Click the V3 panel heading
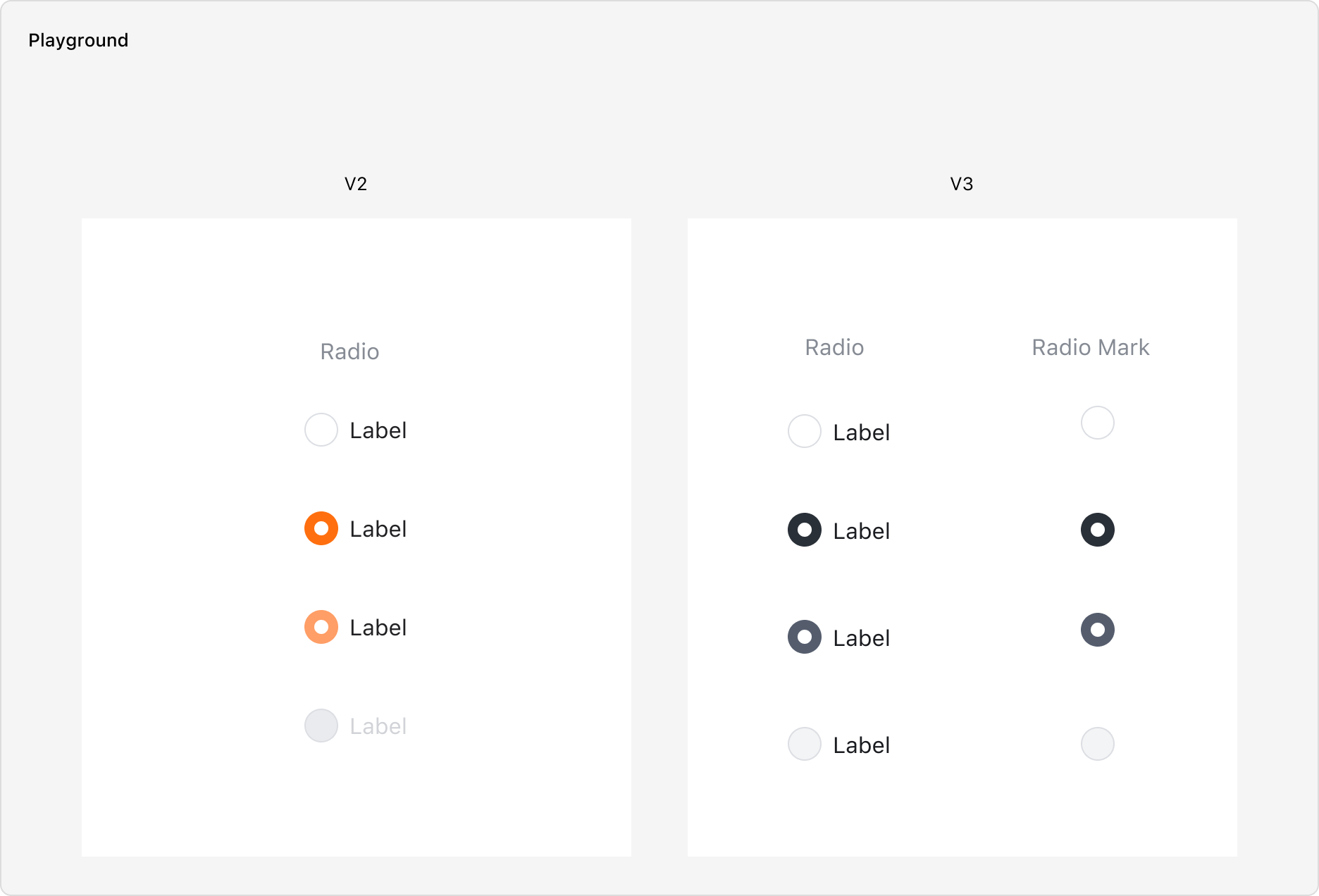 (x=962, y=184)
